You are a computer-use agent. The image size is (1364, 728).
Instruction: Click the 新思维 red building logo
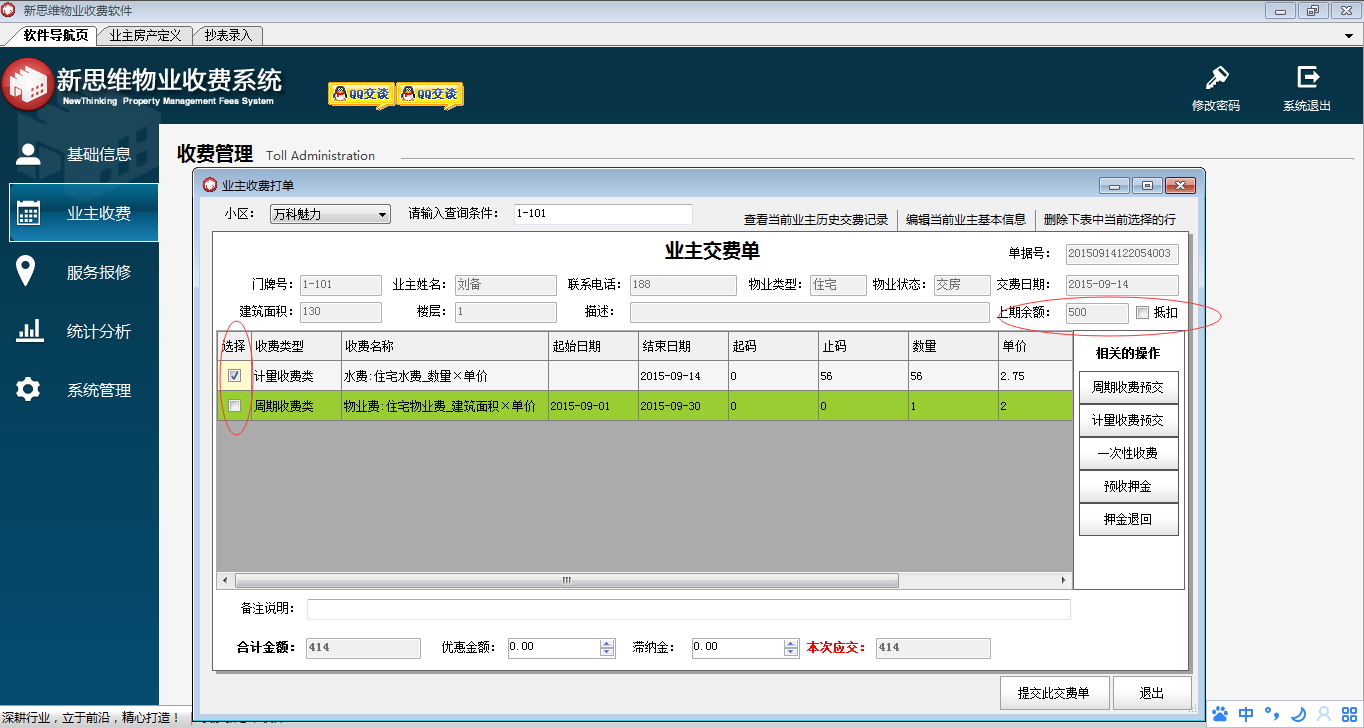[26, 84]
